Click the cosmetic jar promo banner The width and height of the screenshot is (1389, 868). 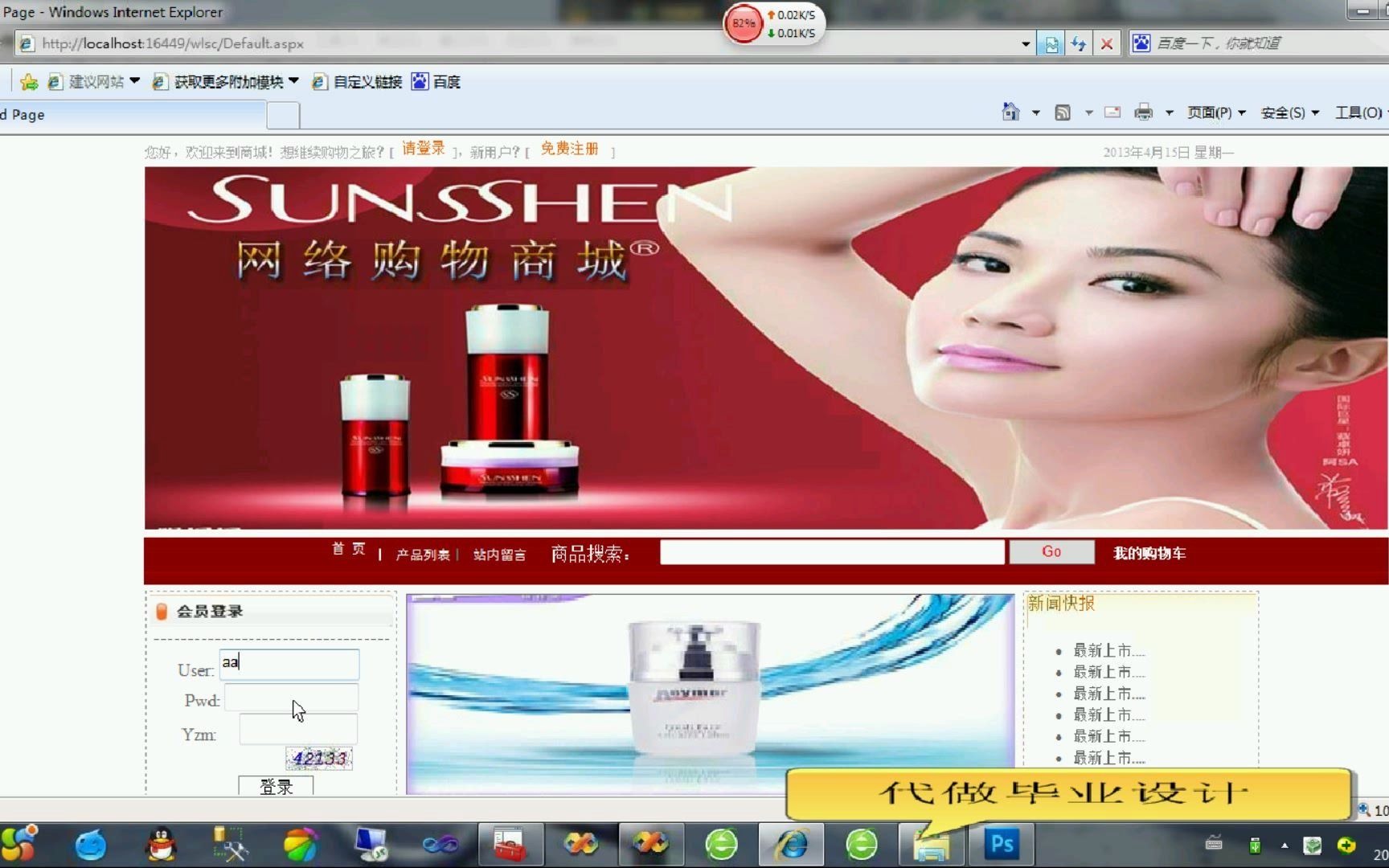pos(710,694)
